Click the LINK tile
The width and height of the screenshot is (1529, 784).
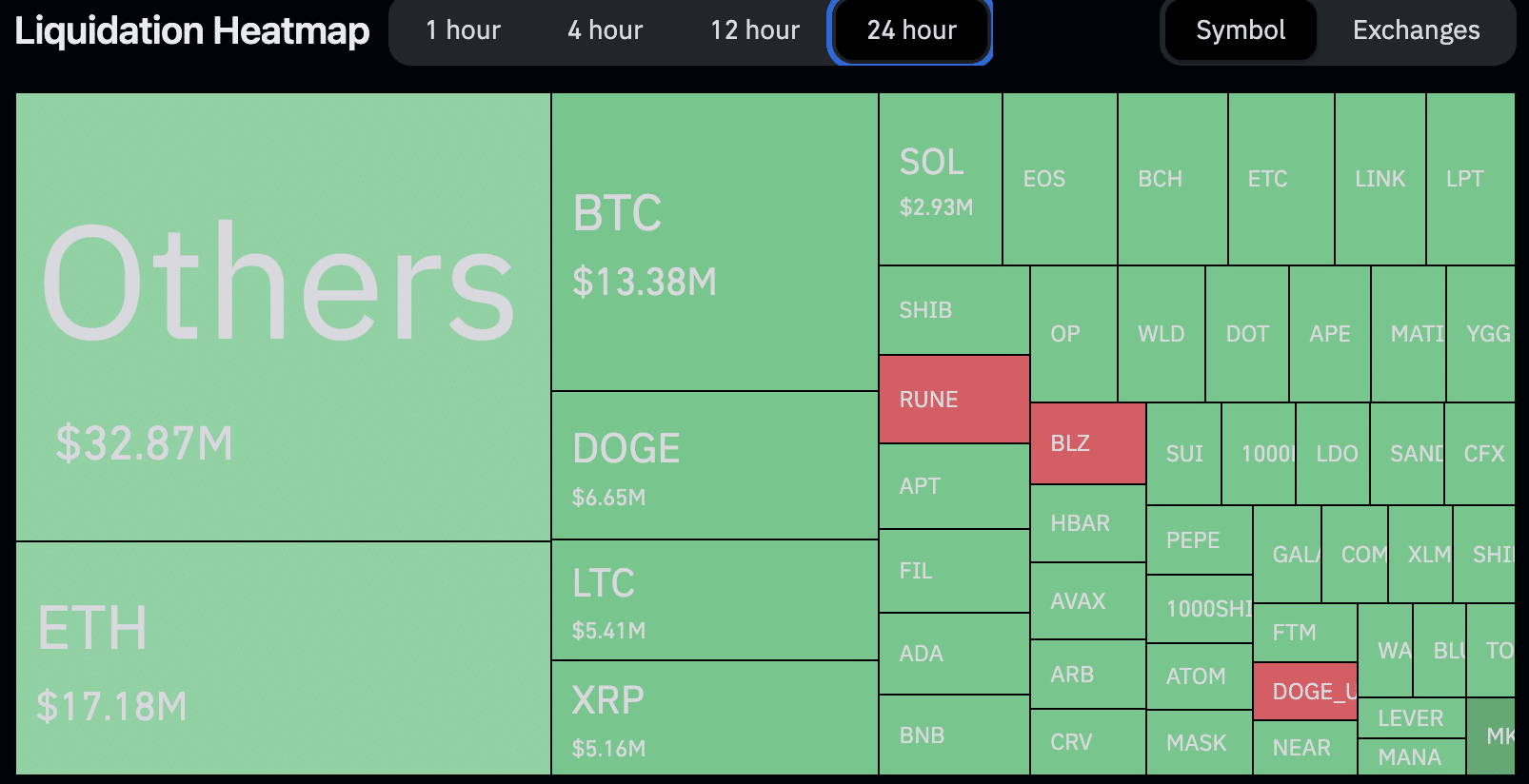coord(1380,179)
